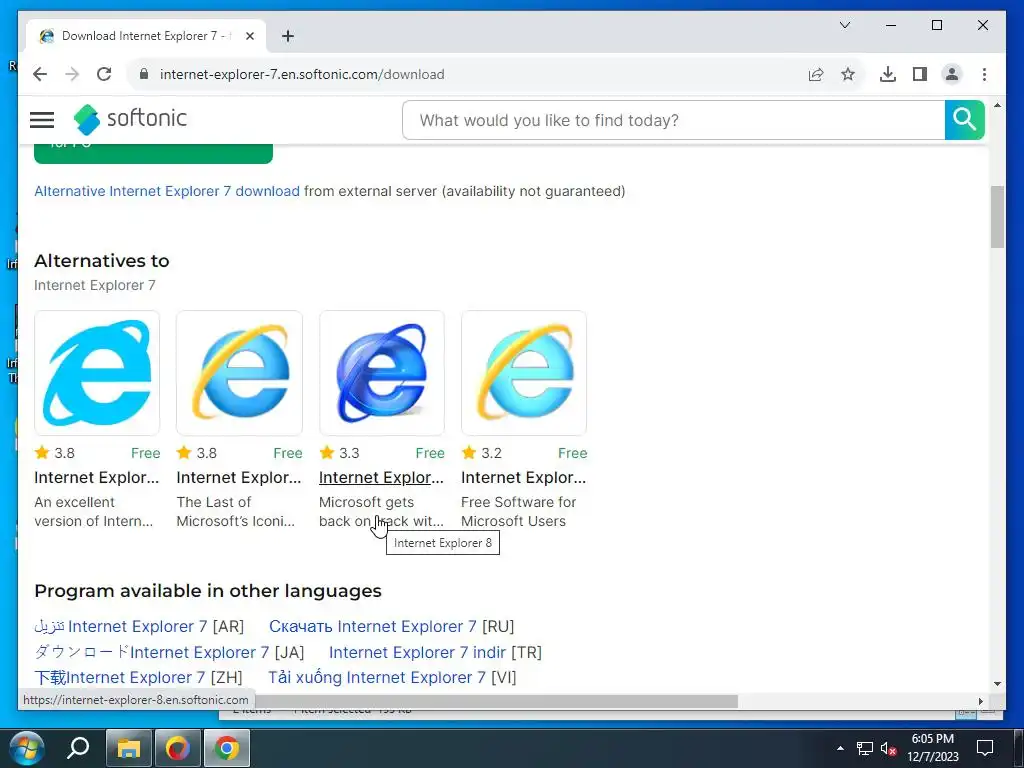Open network status tray icon
This screenshot has height=768, width=1024.
tap(865, 748)
